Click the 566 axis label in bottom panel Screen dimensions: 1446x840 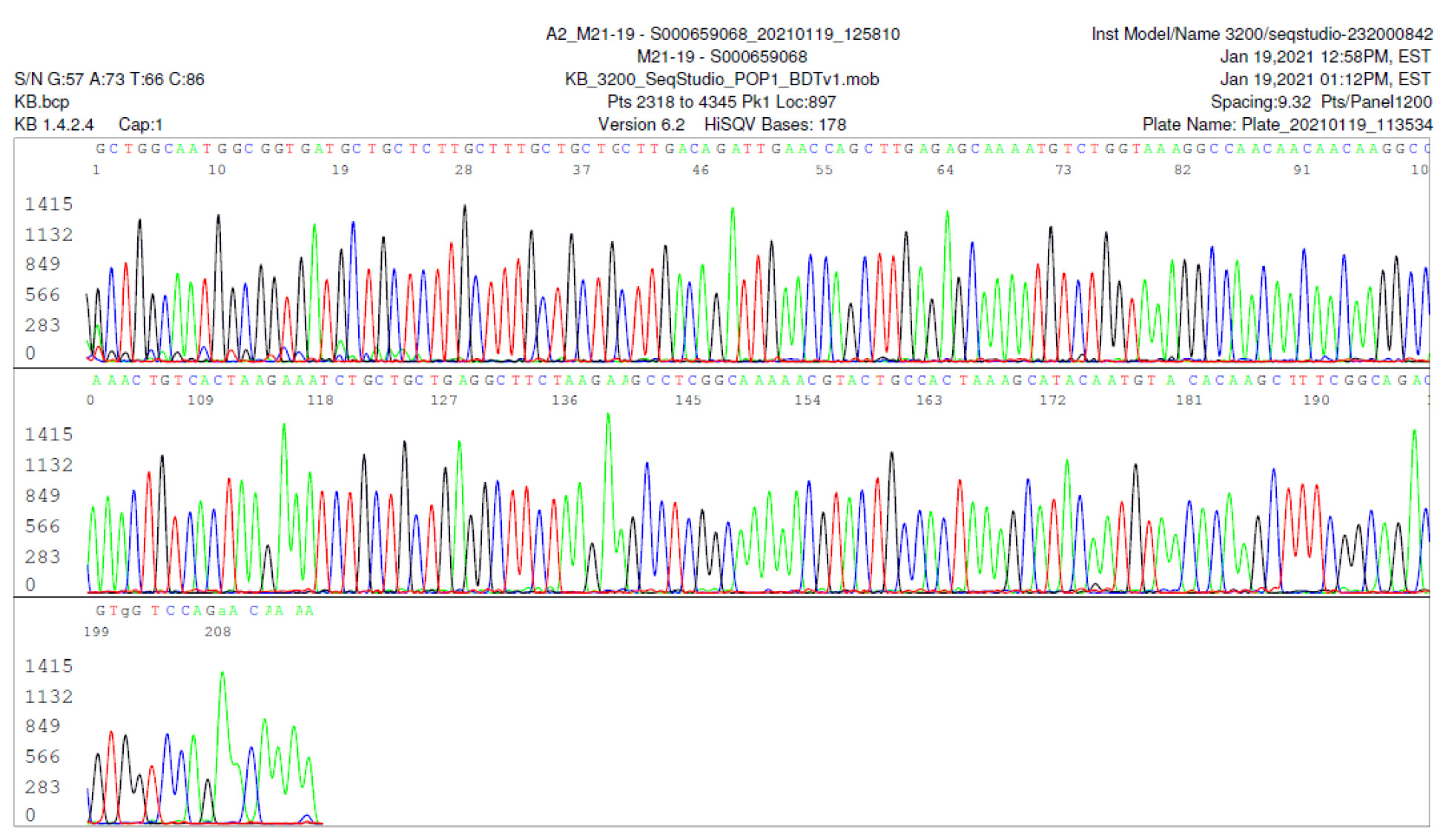(x=42, y=756)
